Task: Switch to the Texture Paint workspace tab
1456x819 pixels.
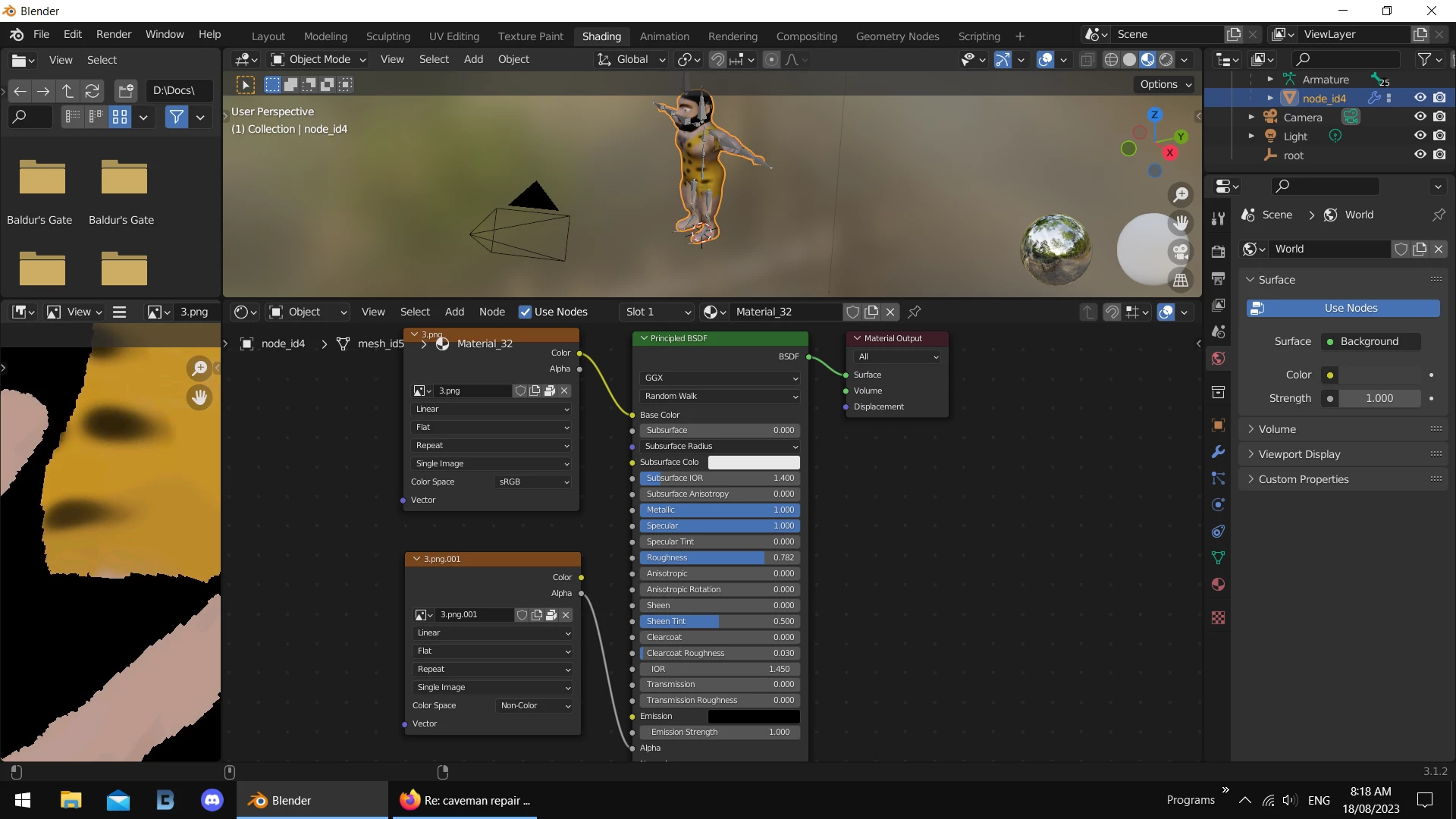Action: click(x=530, y=36)
